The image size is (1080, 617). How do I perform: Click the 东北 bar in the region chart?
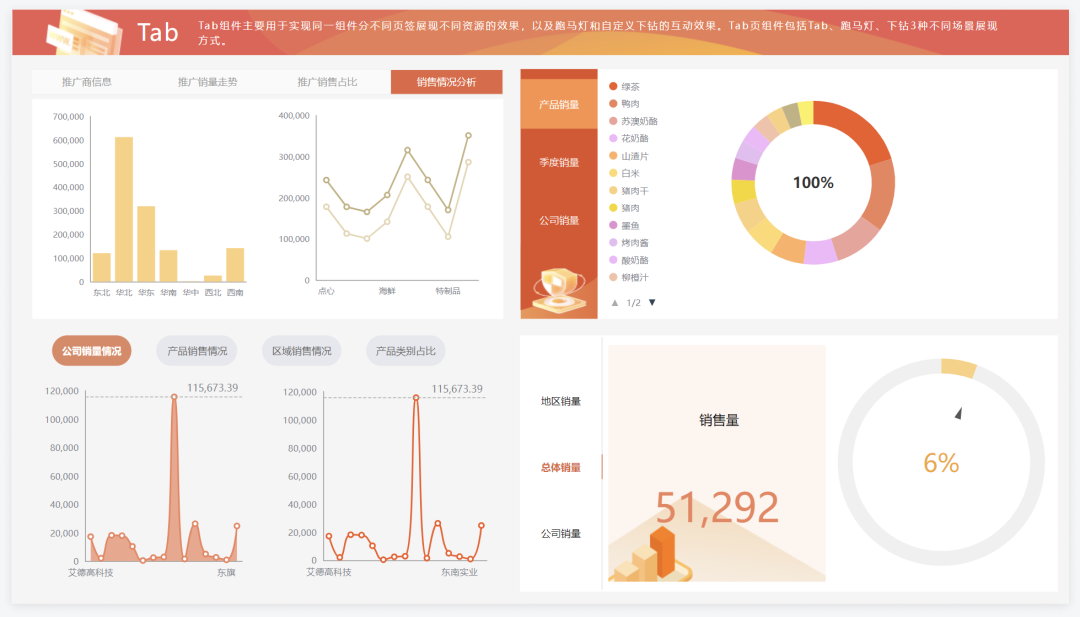[x=101, y=267]
